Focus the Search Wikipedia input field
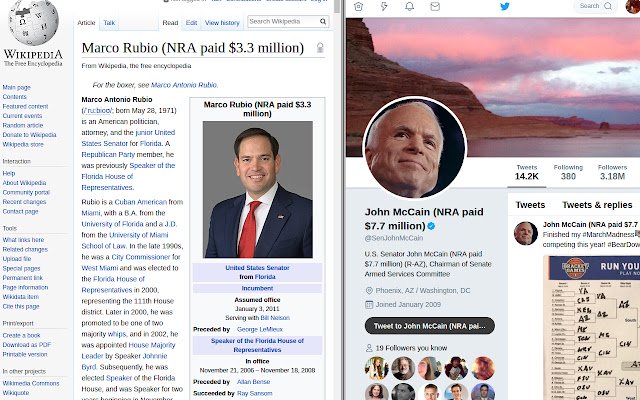Viewport: 640px width, 400px height. (x=283, y=21)
